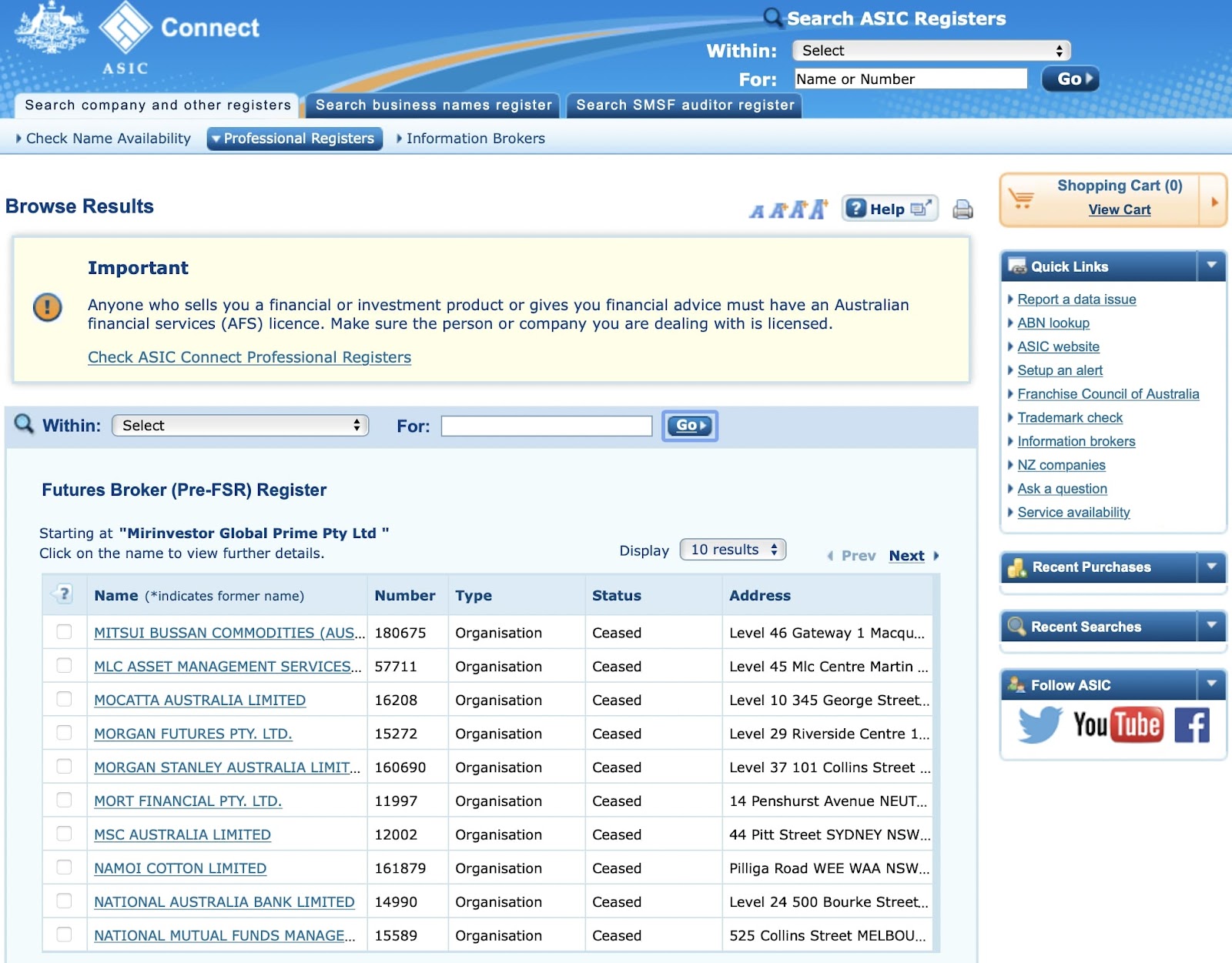Click the Recent Searches magnifier icon
The width and height of the screenshot is (1232, 963).
(1016, 626)
